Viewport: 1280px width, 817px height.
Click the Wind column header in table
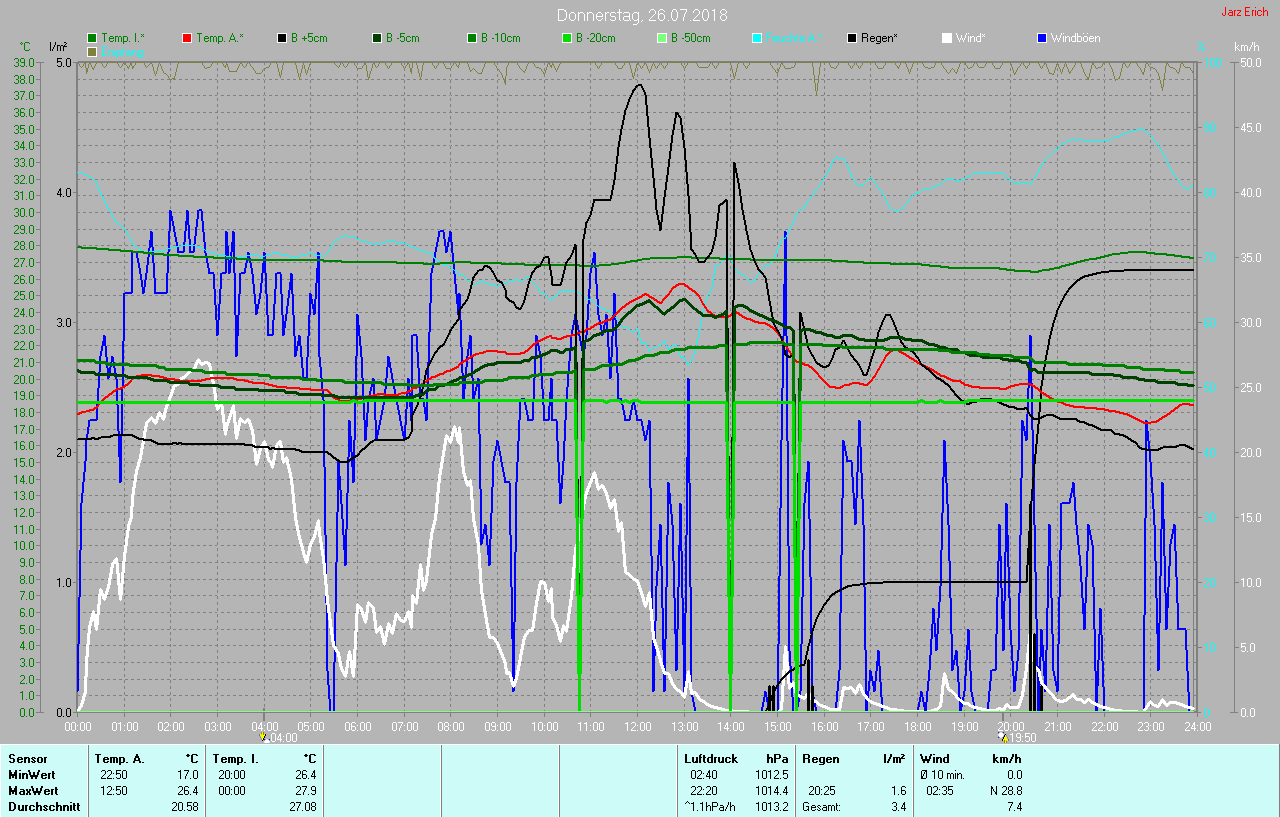[x=935, y=759]
